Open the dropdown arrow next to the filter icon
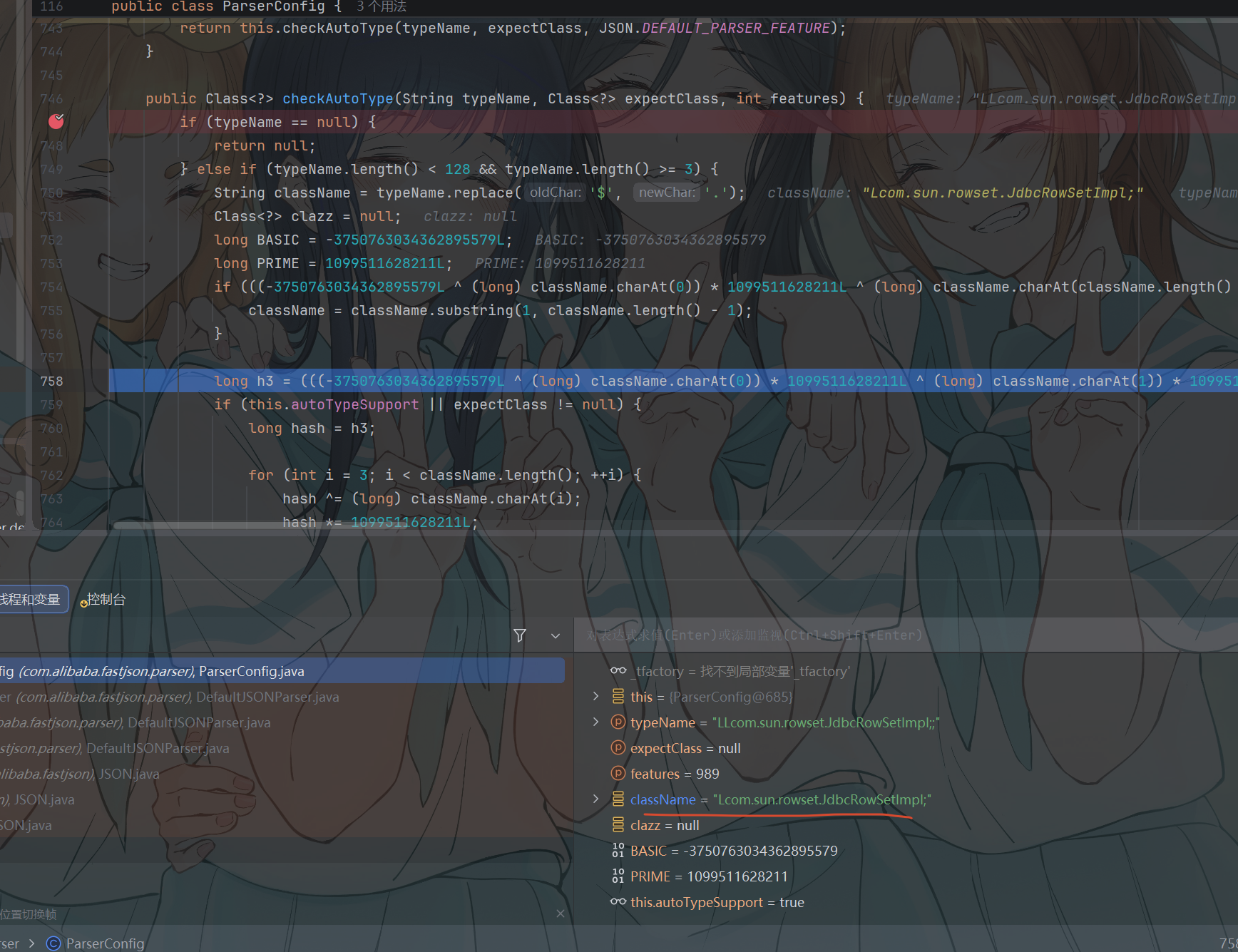The image size is (1238, 952). pyautogui.click(x=556, y=635)
